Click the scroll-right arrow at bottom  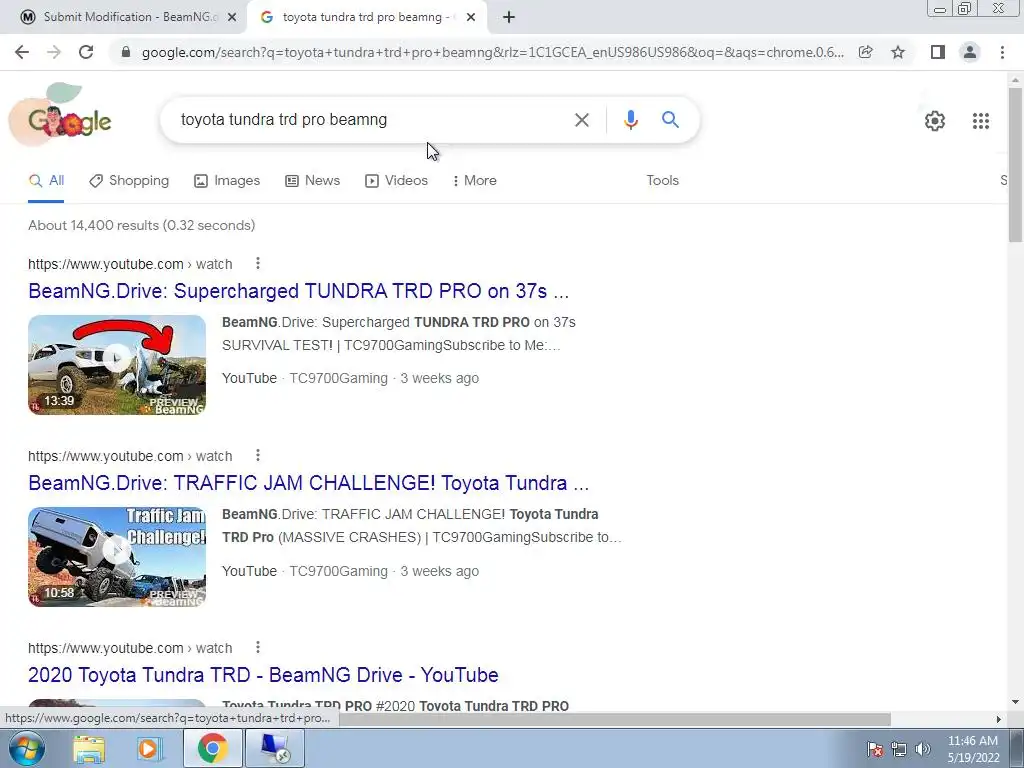pos(998,720)
